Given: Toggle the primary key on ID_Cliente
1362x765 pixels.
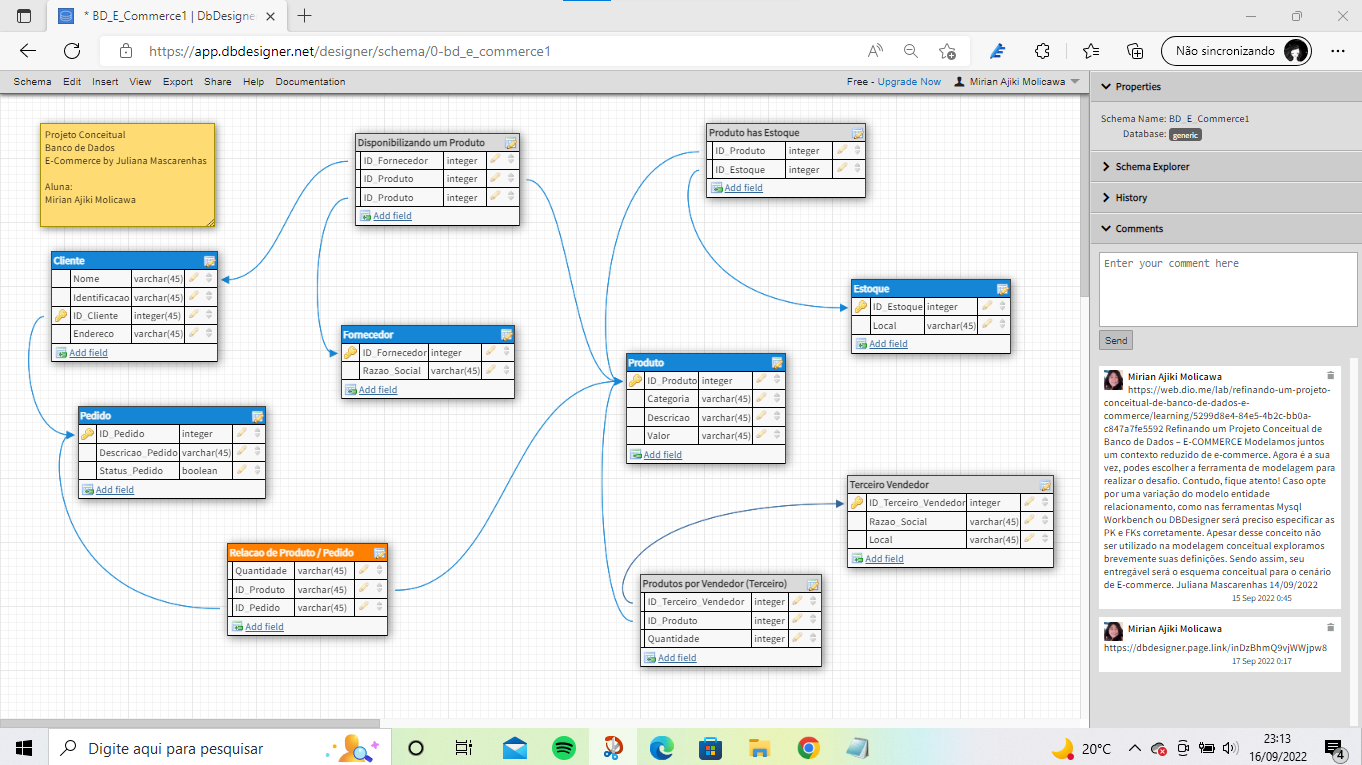Looking at the screenshot, I should click(59, 315).
